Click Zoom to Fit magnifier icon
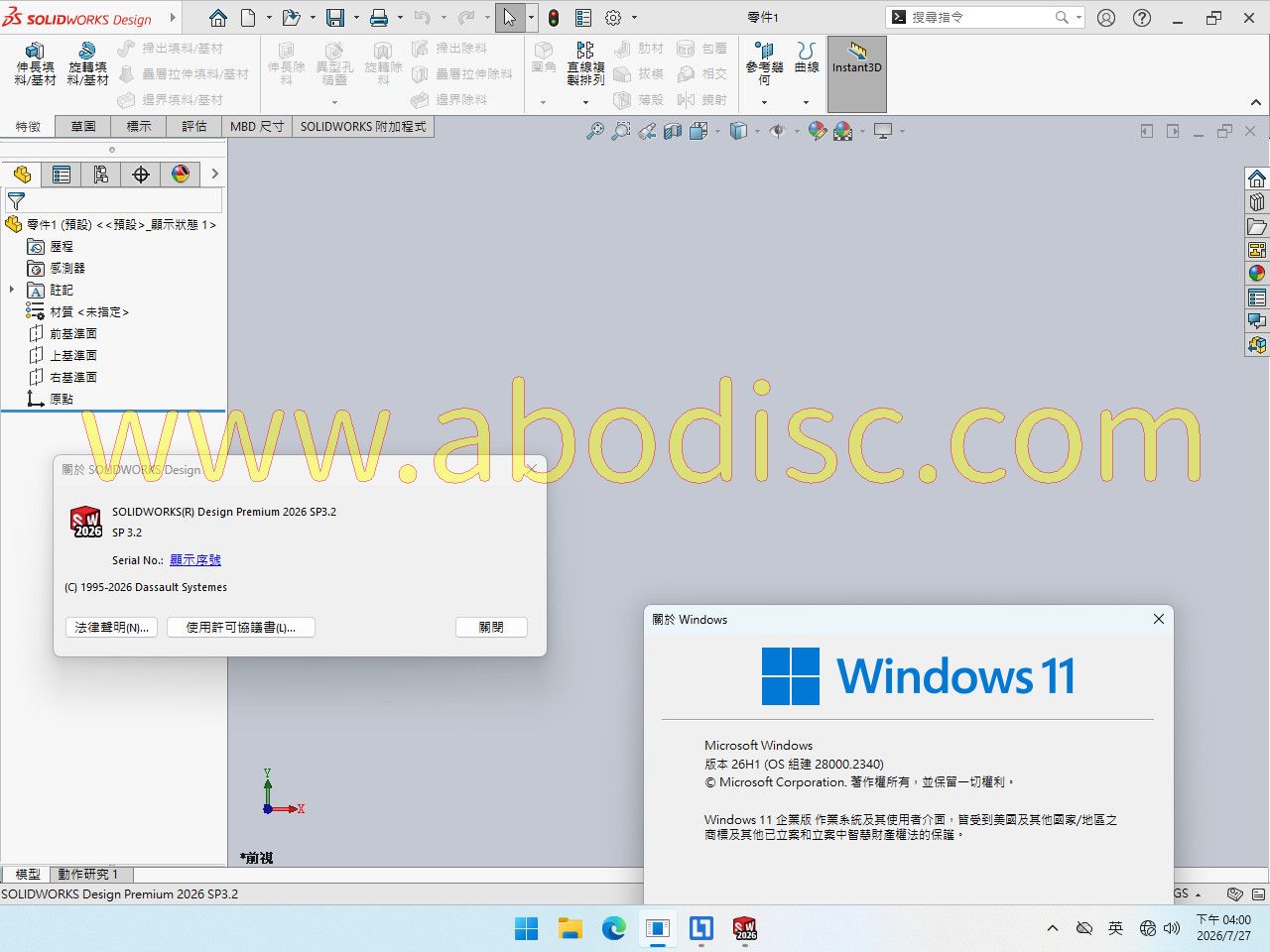 594,131
